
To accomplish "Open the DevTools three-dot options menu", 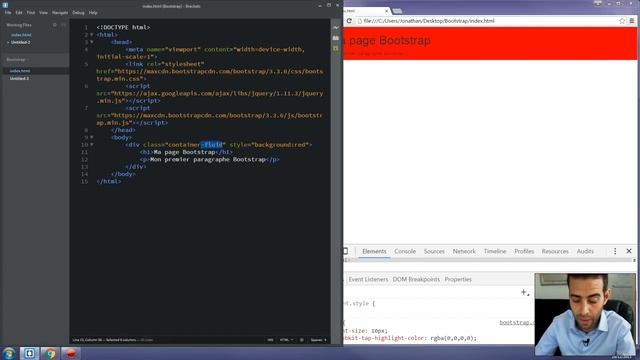I will (615, 251).
